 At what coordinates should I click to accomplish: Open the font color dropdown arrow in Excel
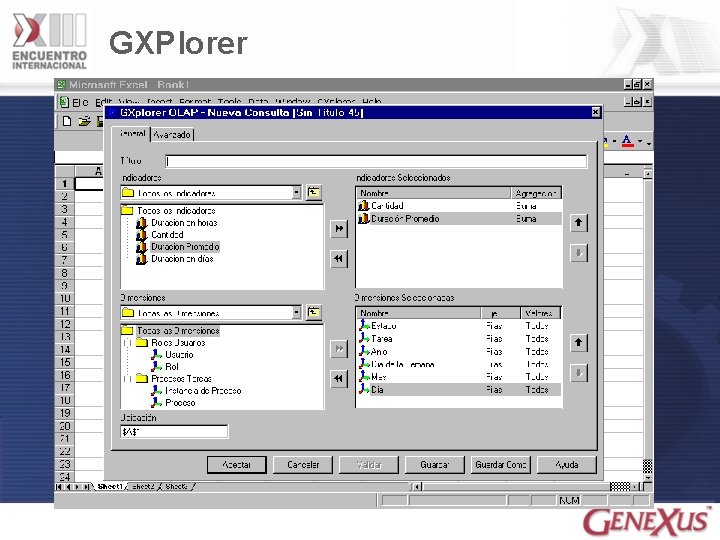[640, 141]
